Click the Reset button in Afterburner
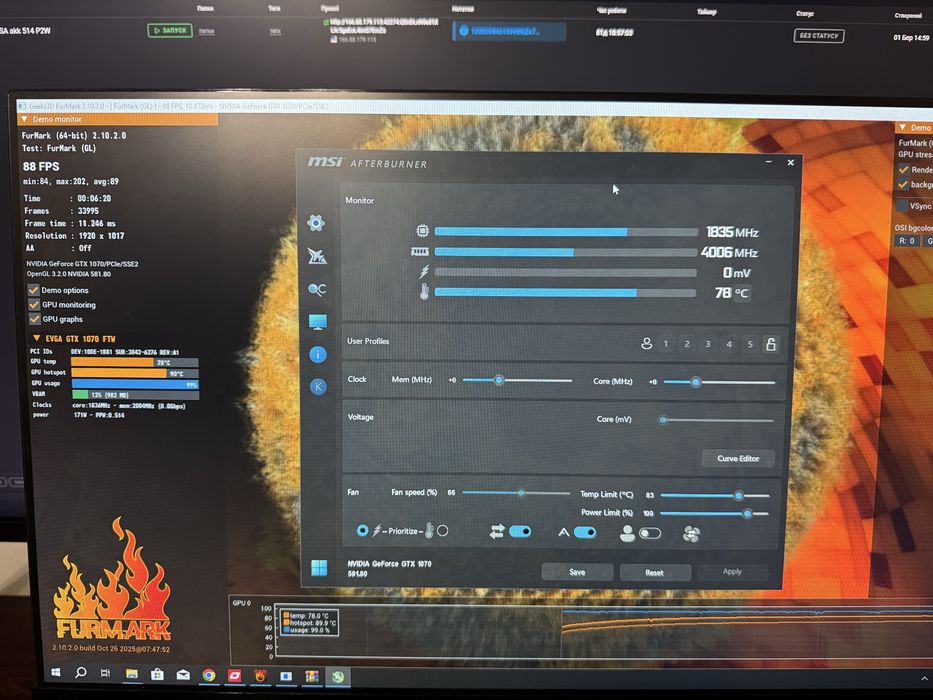The image size is (933, 700). 655,573
